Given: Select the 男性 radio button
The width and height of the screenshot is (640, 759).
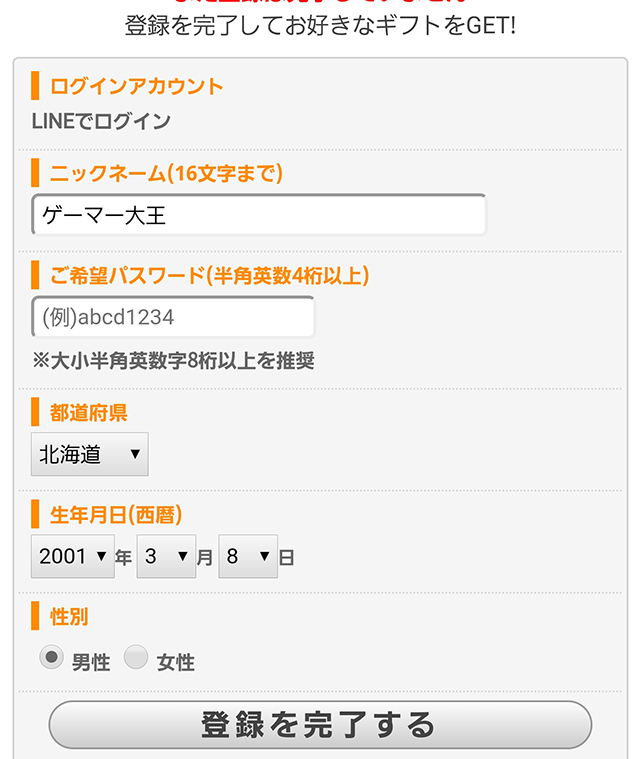Looking at the screenshot, I should [50, 657].
